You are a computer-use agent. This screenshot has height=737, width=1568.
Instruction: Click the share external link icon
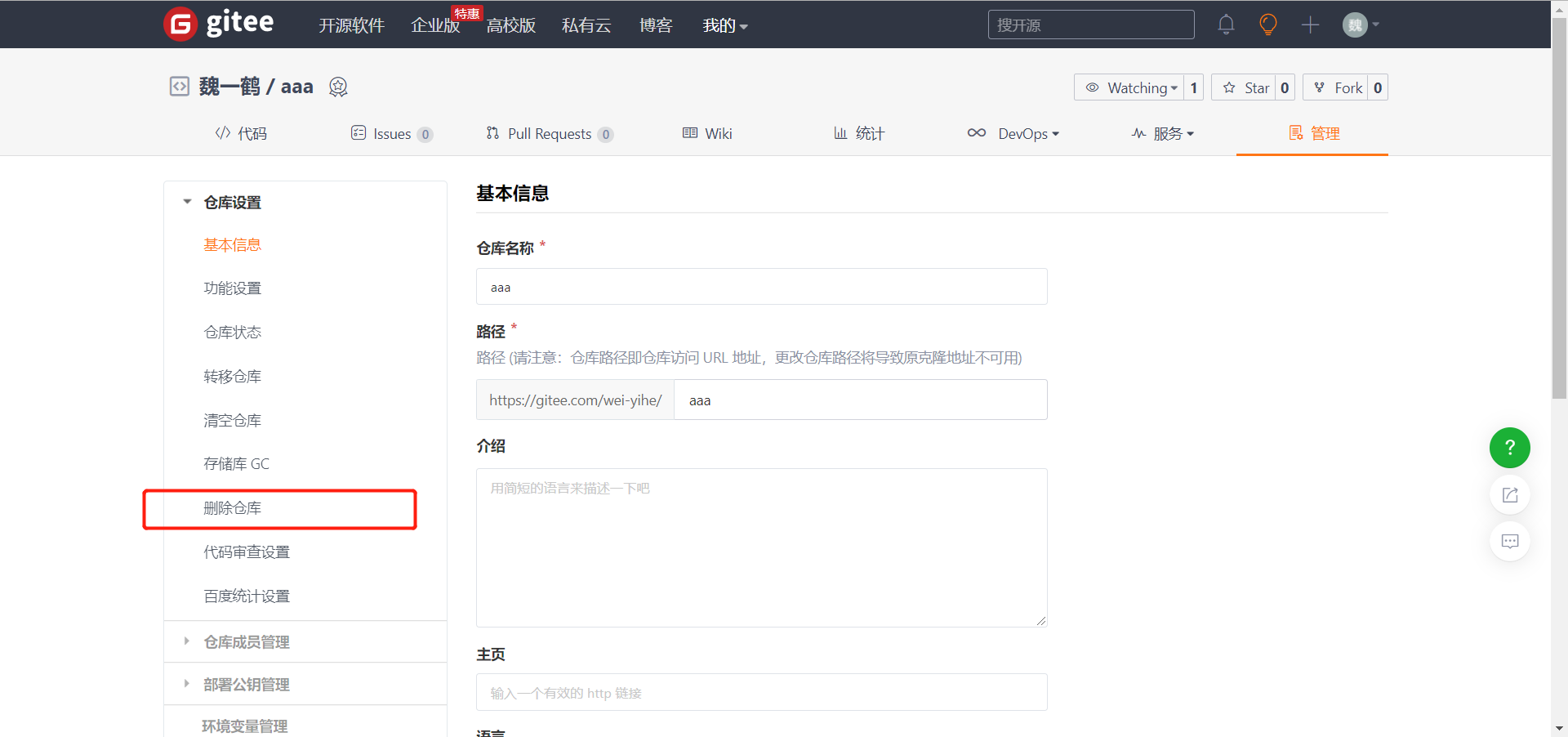tap(1509, 494)
